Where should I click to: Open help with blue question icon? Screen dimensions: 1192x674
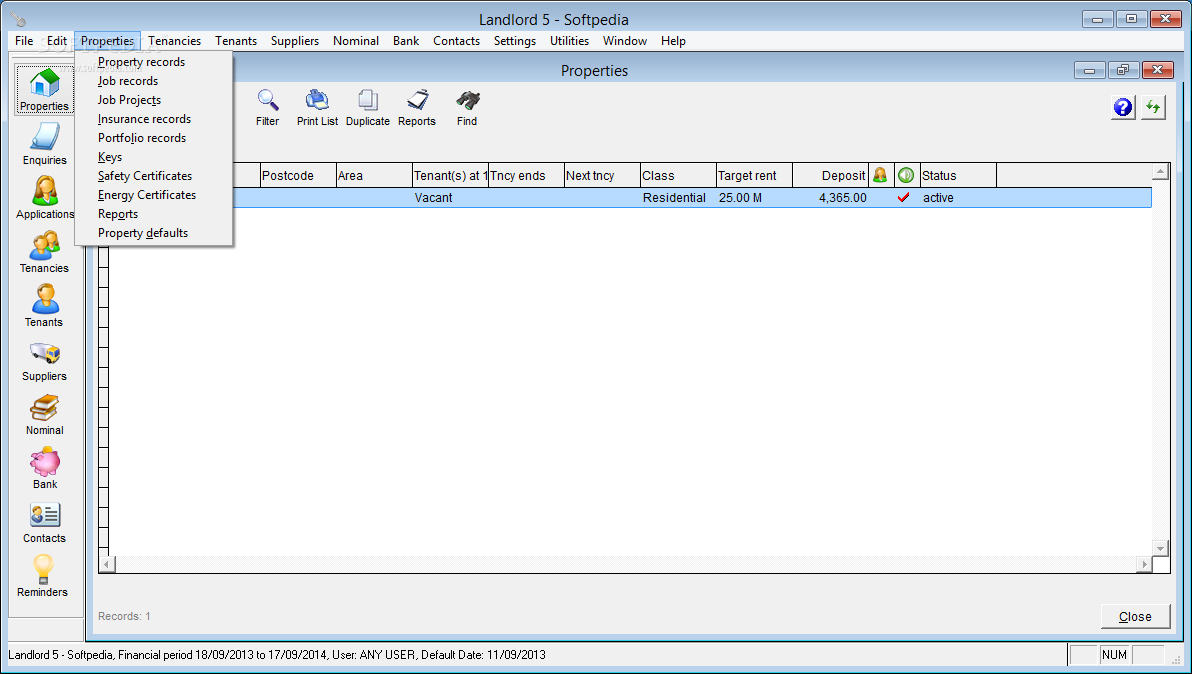click(x=1123, y=108)
